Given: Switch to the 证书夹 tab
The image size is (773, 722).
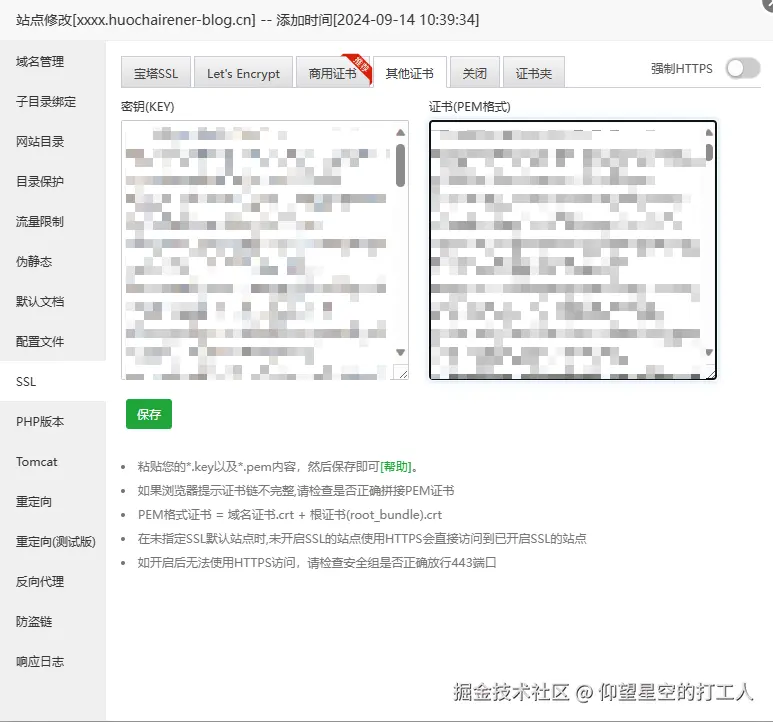Looking at the screenshot, I should (x=533, y=73).
